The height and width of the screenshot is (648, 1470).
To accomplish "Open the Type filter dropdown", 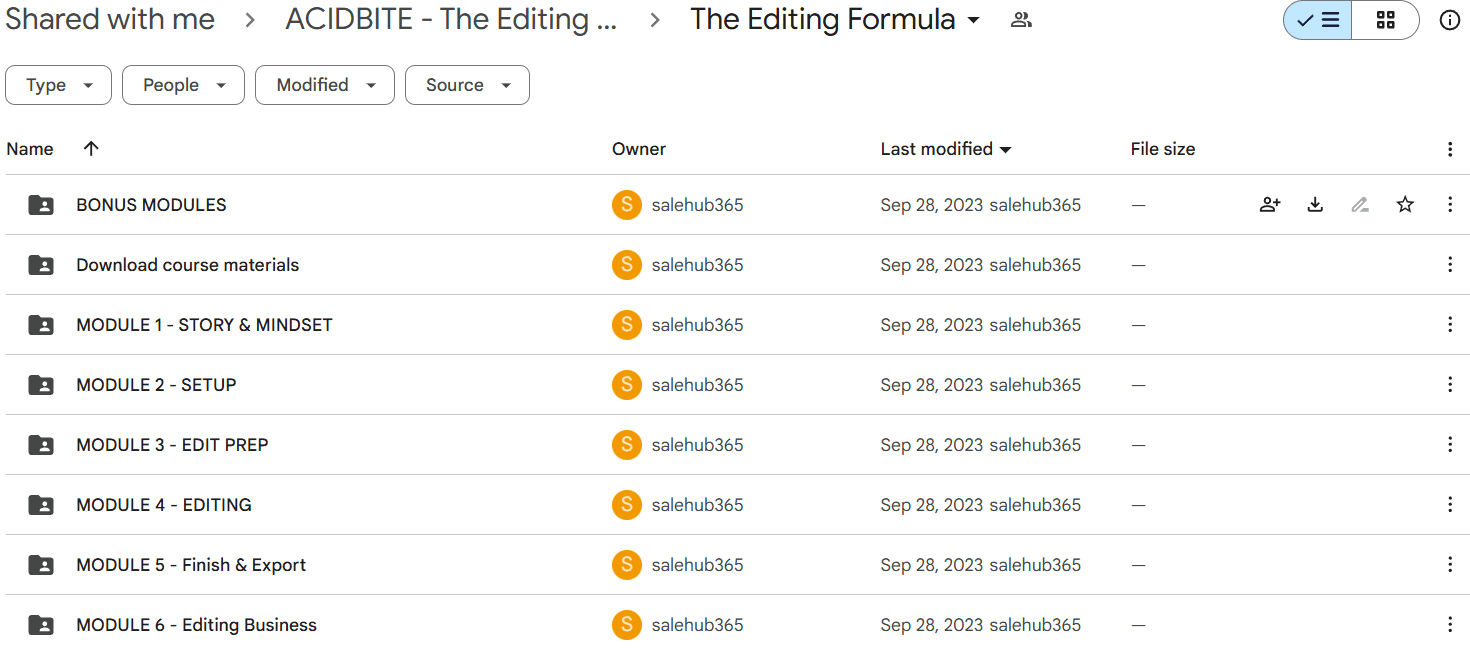I will [x=58, y=85].
